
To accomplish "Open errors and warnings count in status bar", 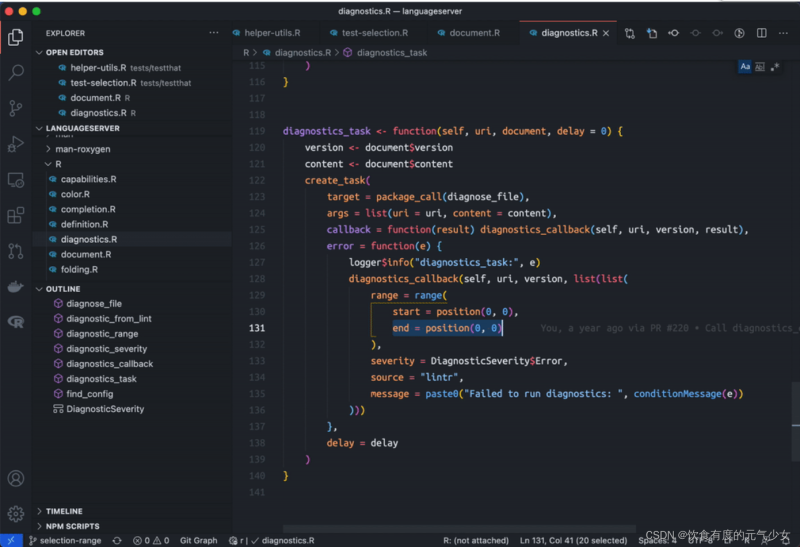I will point(151,540).
